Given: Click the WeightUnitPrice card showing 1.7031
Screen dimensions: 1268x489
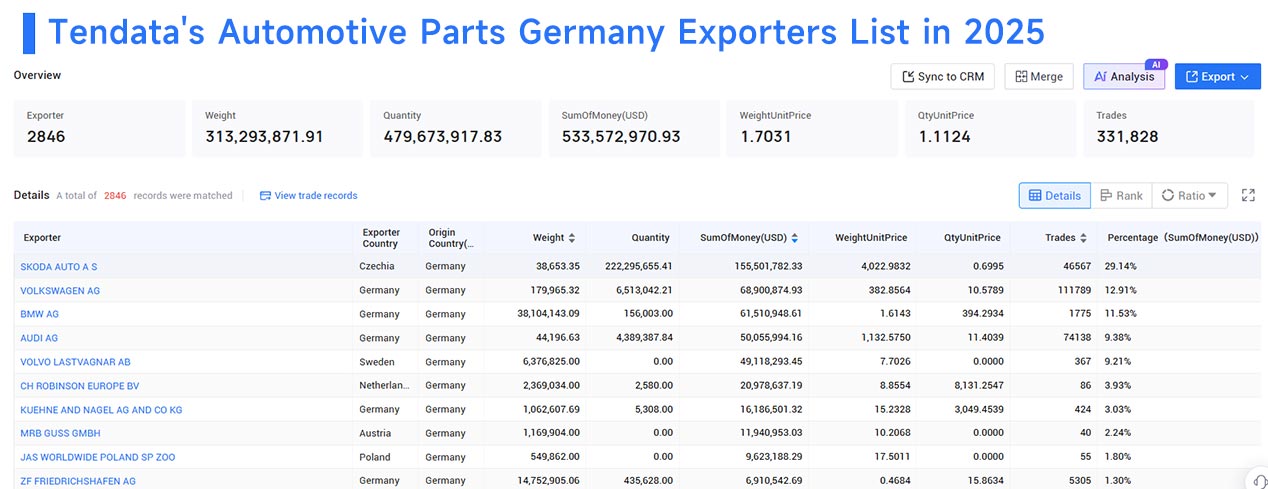Looking at the screenshot, I should [812, 128].
